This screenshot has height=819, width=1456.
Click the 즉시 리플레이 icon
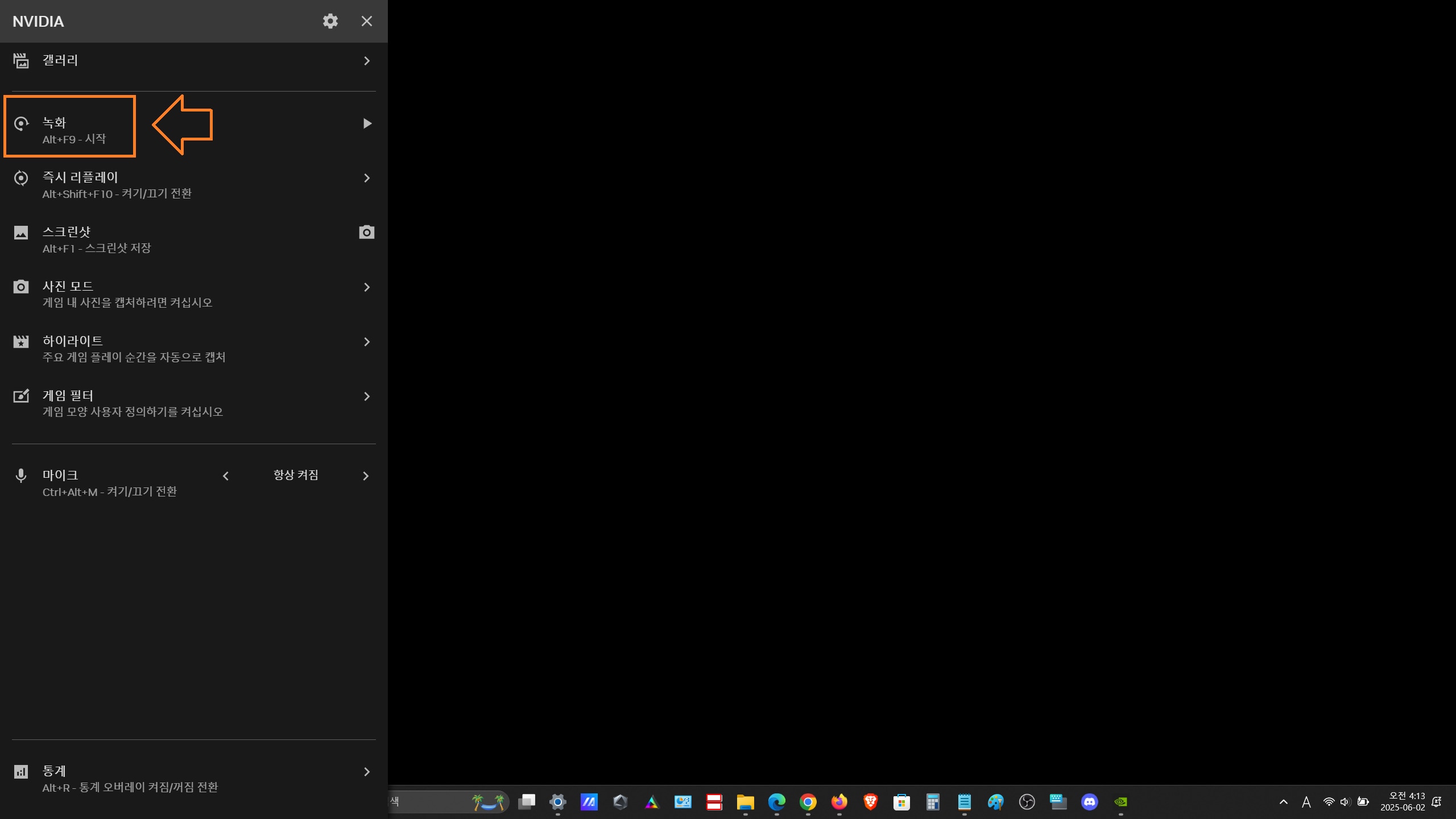tap(21, 178)
